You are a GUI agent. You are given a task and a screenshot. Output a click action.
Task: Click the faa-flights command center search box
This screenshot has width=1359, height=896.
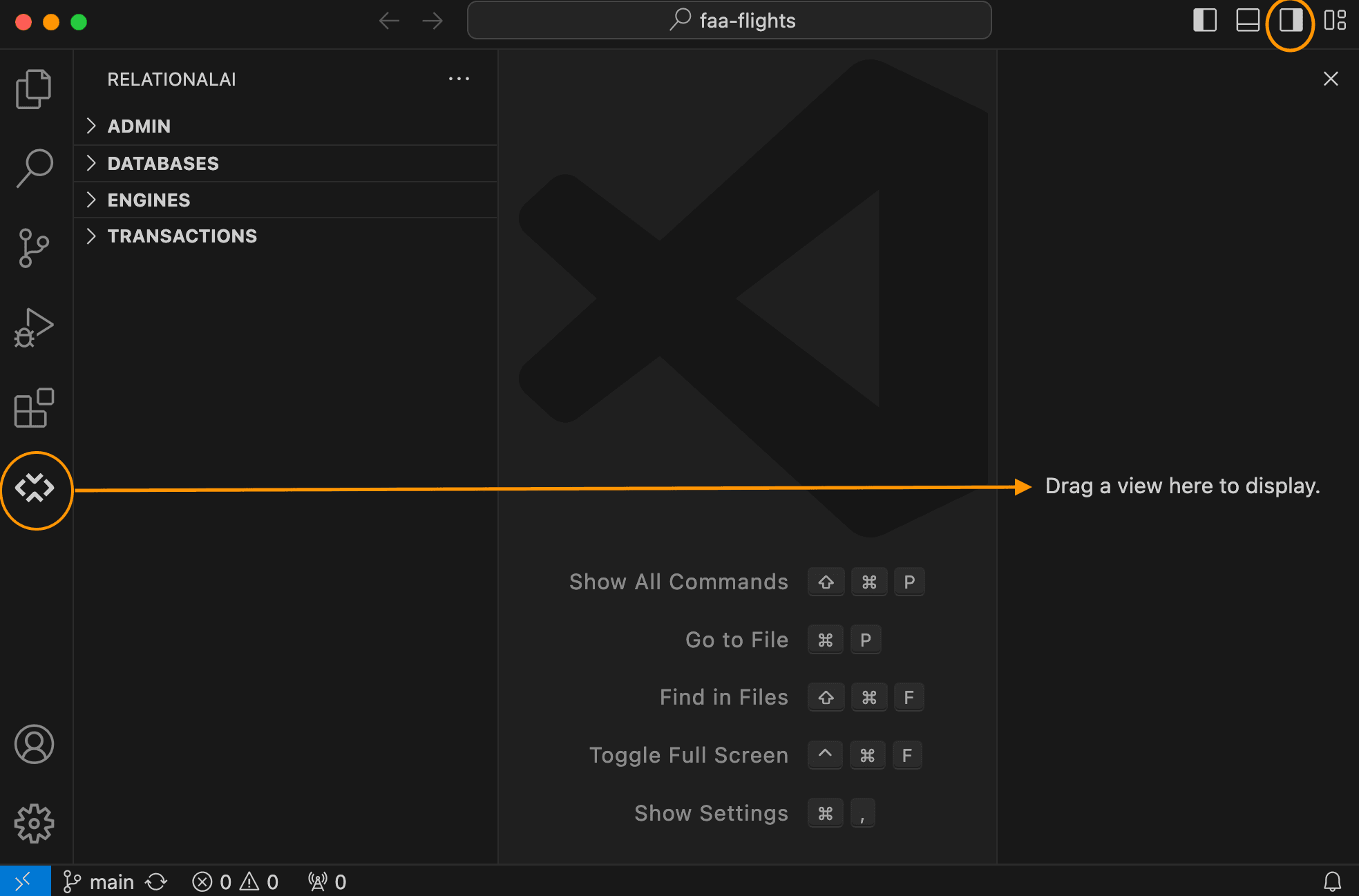pyautogui.click(x=730, y=21)
